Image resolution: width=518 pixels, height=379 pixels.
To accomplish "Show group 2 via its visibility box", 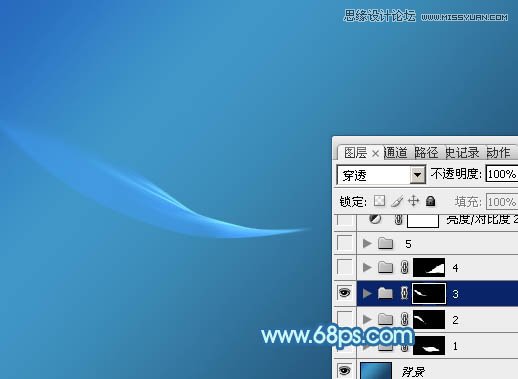I will [x=345, y=319].
